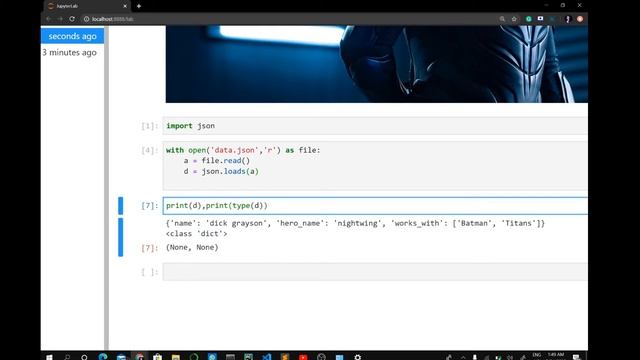
Task: Open Microsoft Store from taskbar
Action: pyautogui.click(x=158, y=357)
